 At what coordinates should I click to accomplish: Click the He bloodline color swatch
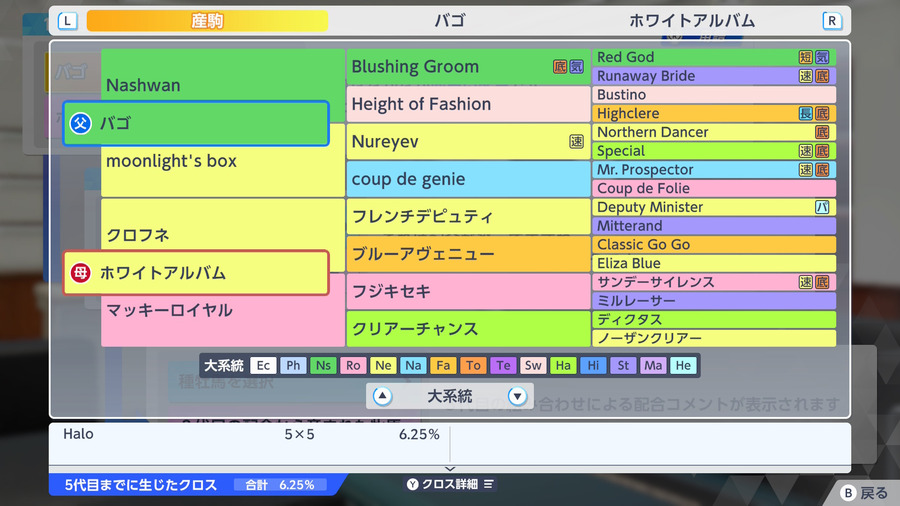pos(683,365)
